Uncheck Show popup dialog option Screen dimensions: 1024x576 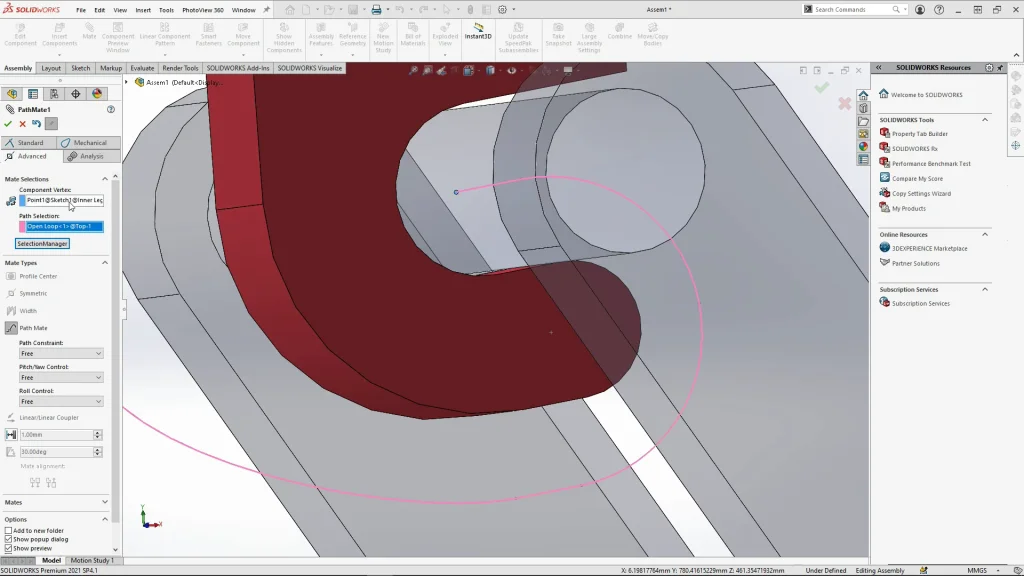click(9, 540)
